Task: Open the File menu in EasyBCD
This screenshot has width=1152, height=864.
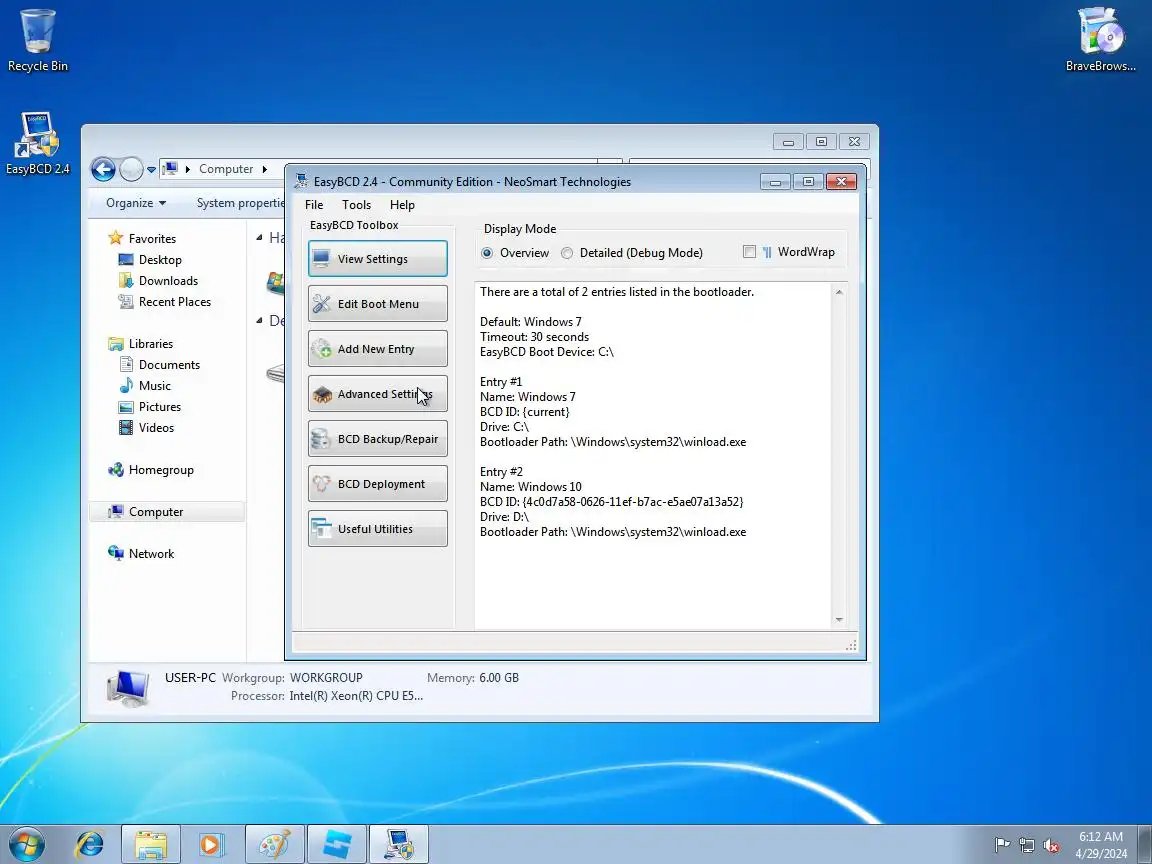Action: [x=314, y=205]
